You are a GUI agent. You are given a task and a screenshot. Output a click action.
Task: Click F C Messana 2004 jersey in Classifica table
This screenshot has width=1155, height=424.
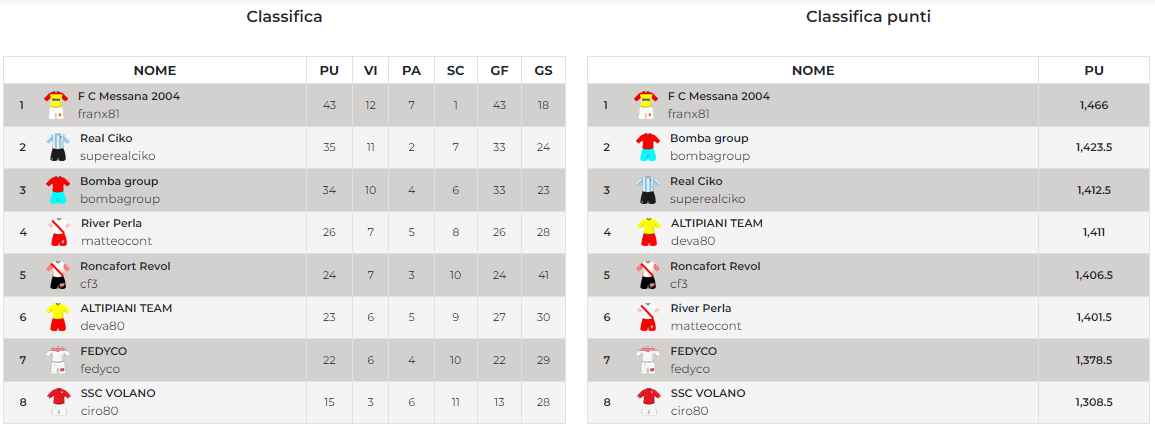[x=55, y=104]
